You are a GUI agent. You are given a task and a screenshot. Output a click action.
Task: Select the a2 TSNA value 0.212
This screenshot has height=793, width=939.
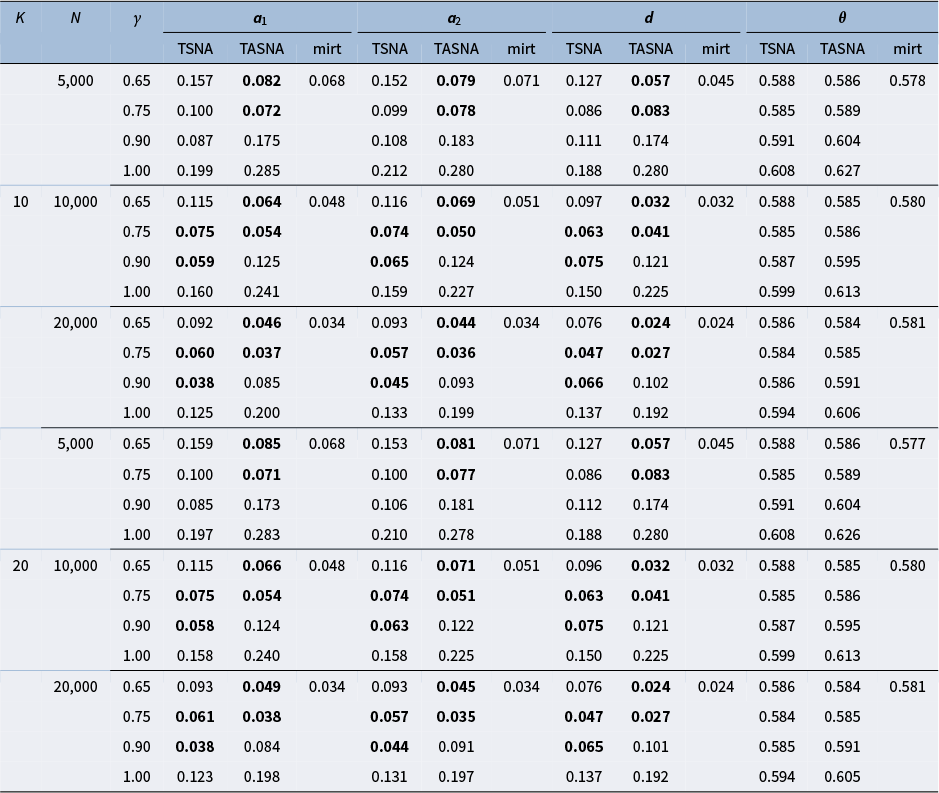pos(389,171)
